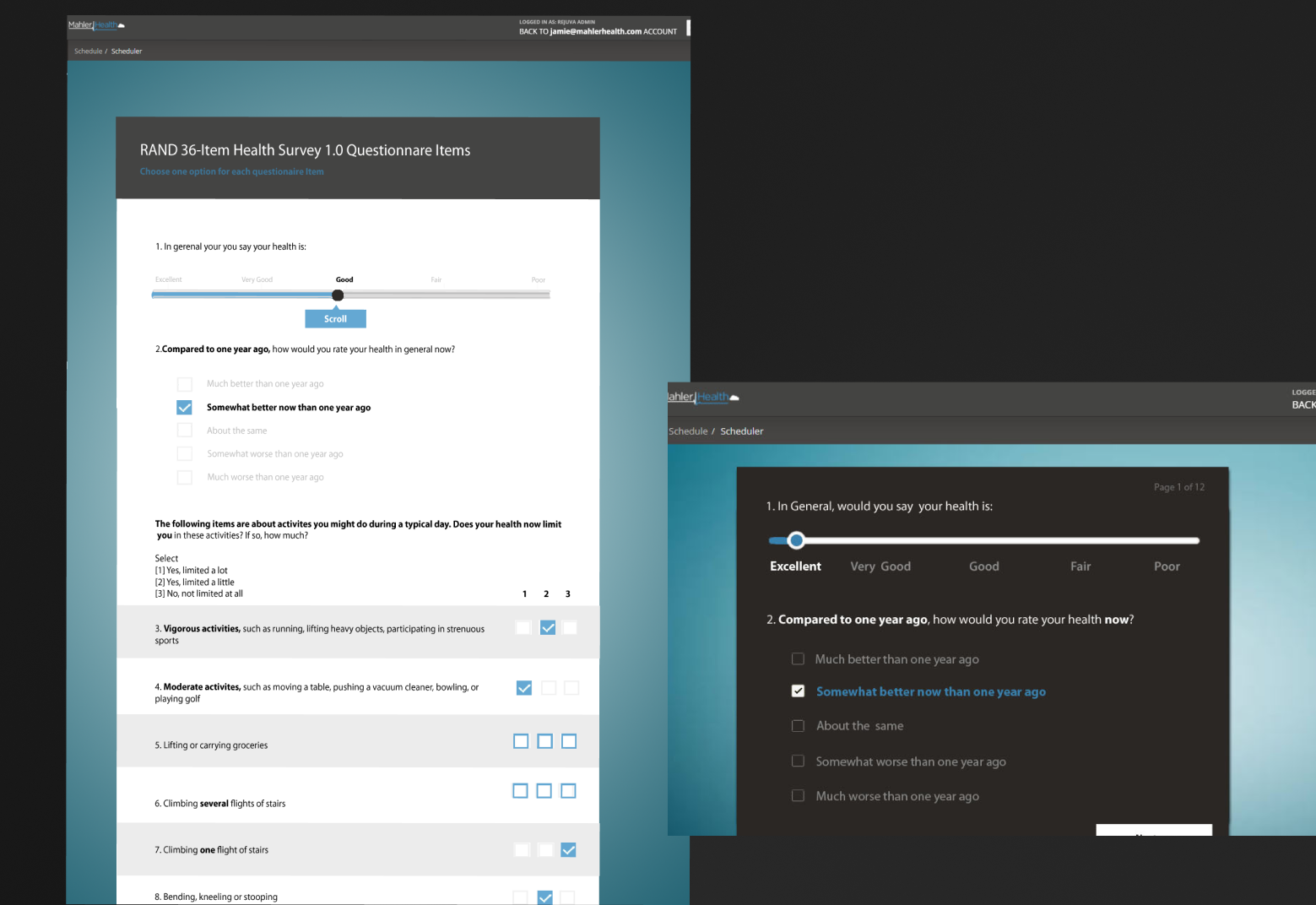Screen dimensions: 1316x905
Task: Check 'Somewhat worse than one year ago' in dark survey
Action: tap(798, 761)
